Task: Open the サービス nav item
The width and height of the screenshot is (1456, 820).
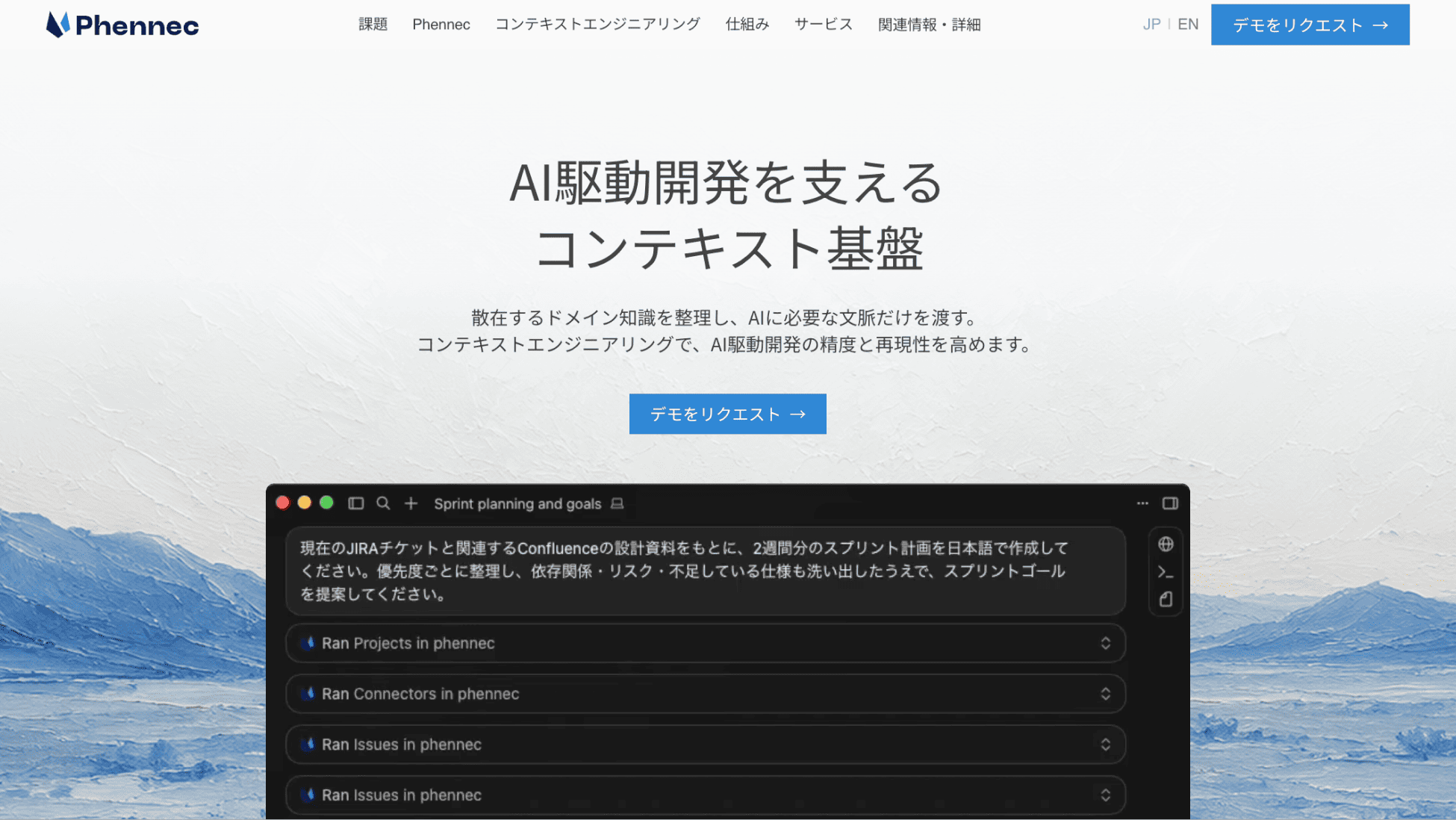Action: 824,25
